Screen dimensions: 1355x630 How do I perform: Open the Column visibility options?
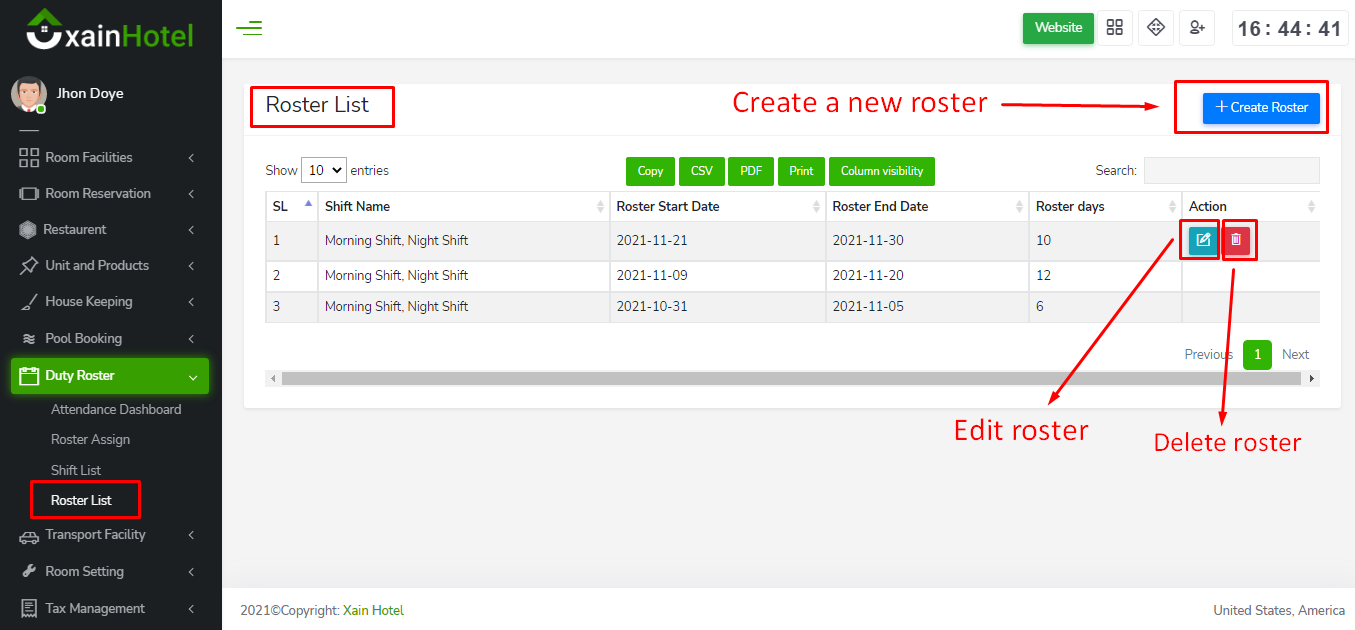tap(881, 171)
